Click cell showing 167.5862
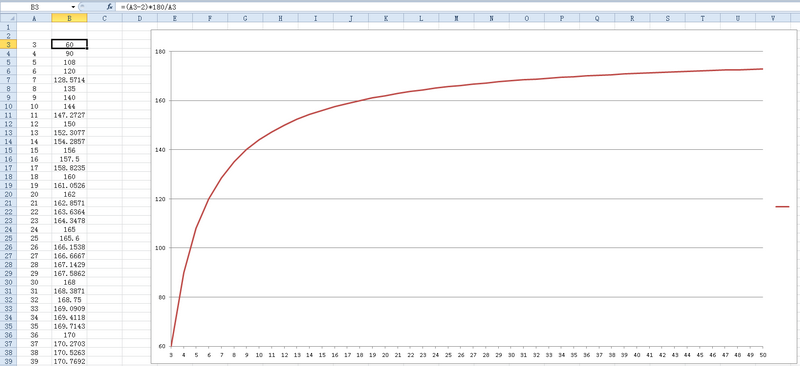The width and height of the screenshot is (800, 366). point(69,274)
